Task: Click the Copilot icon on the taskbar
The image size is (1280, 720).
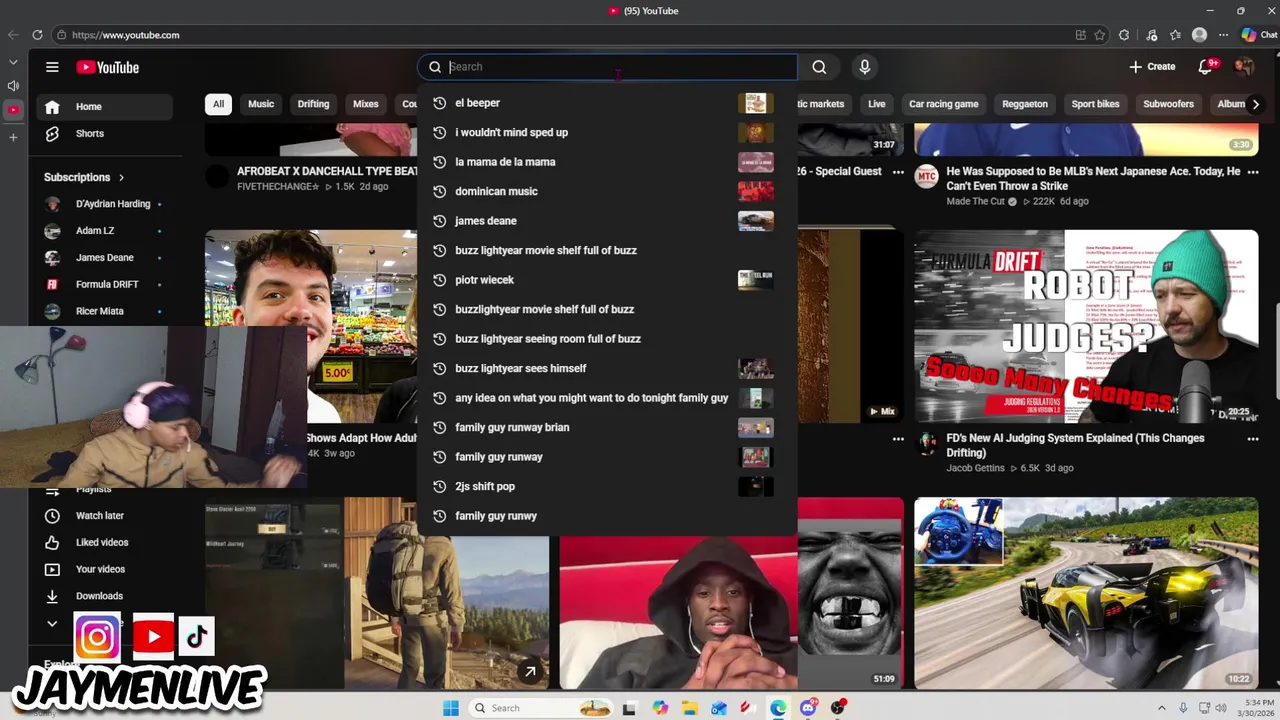Action: 660,708
